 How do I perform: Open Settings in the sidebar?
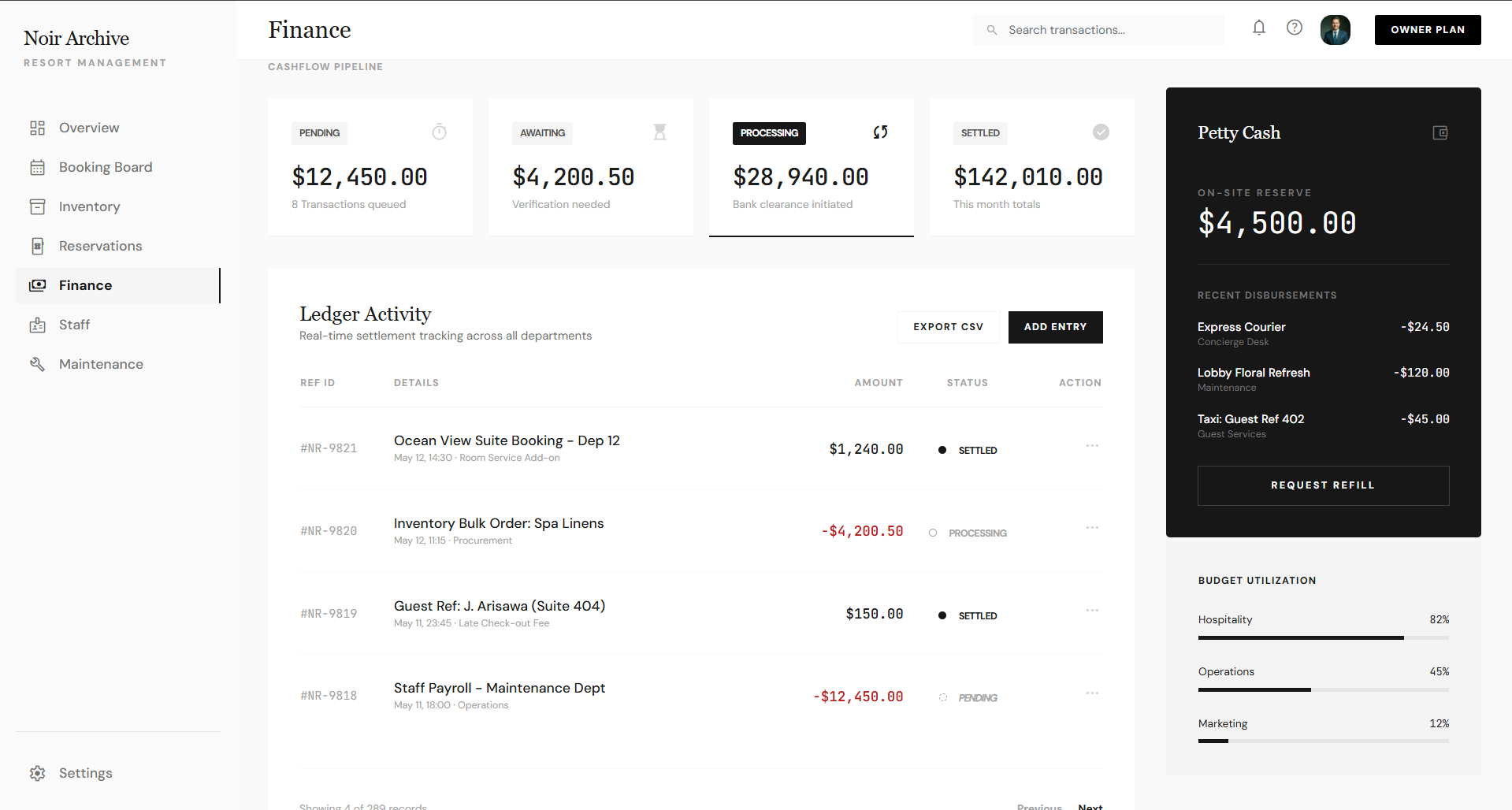click(85, 773)
